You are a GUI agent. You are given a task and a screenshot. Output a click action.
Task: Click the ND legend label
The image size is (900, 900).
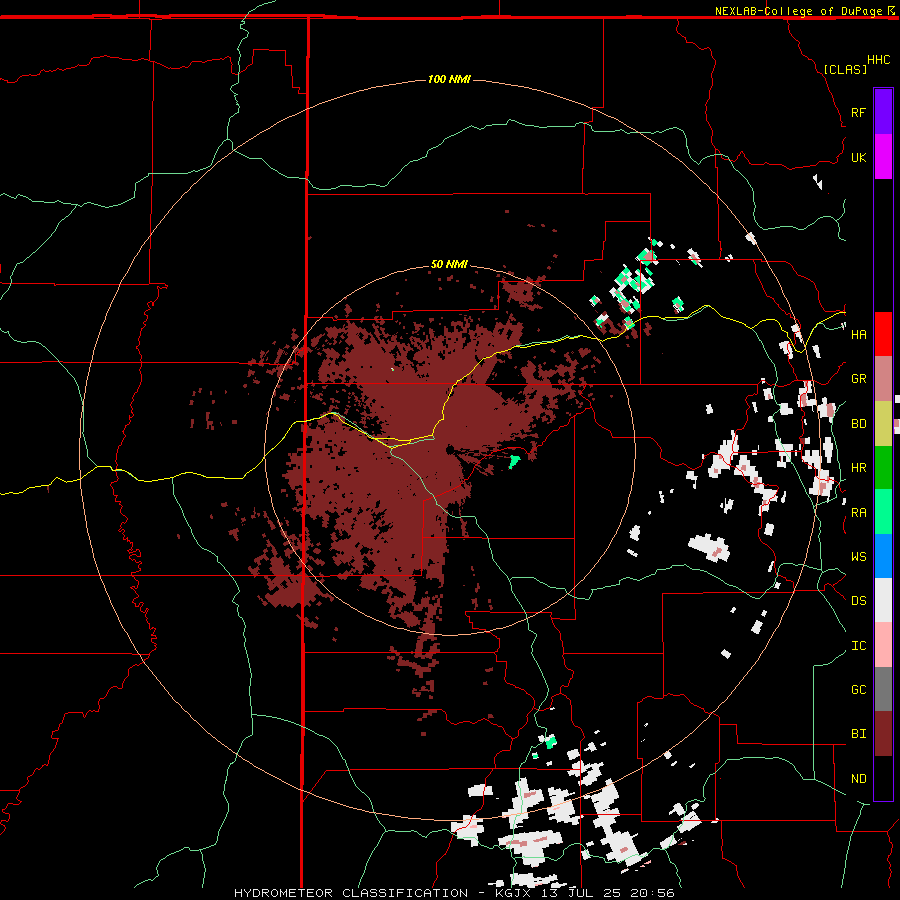click(858, 779)
